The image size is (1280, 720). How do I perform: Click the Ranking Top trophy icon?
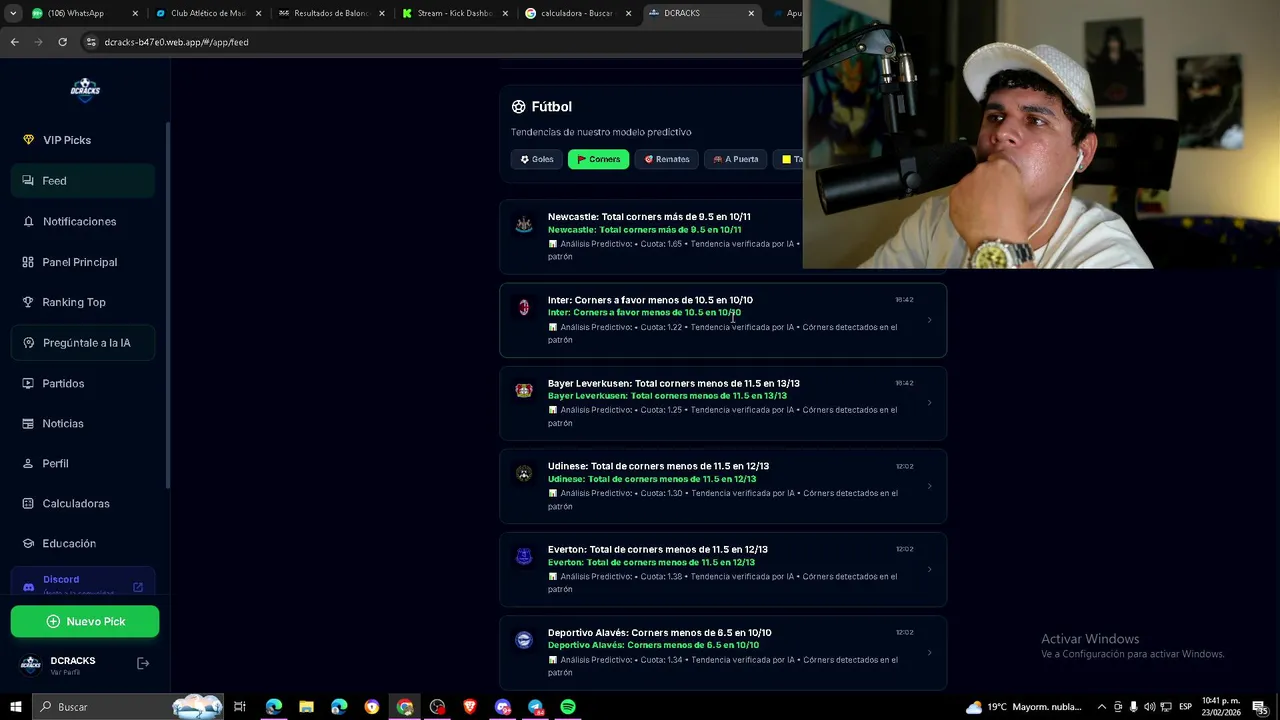(x=28, y=302)
